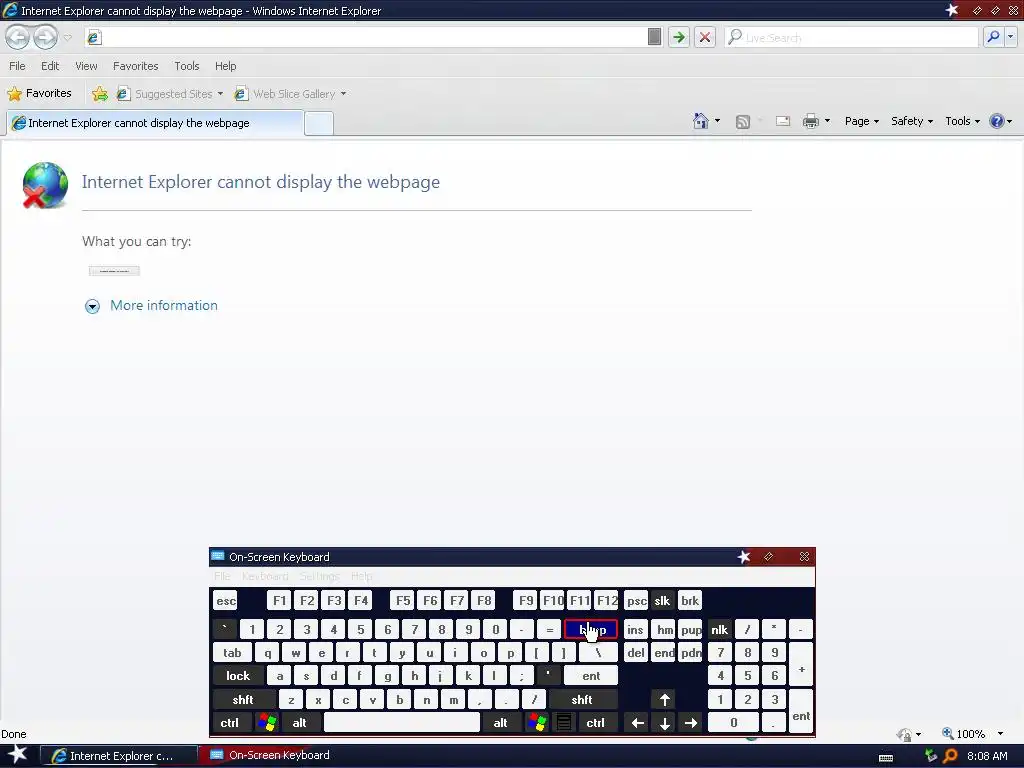Toggle the right shft key
This screenshot has height=768, width=1024.
[x=581, y=700]
